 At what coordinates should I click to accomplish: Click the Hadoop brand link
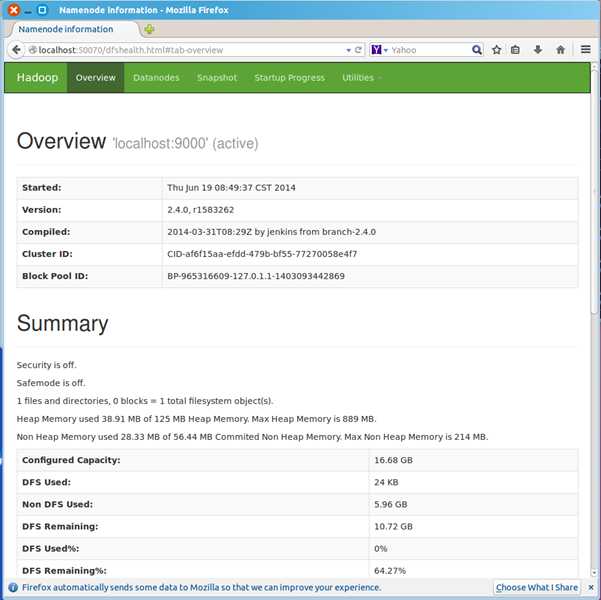[37, 77]
